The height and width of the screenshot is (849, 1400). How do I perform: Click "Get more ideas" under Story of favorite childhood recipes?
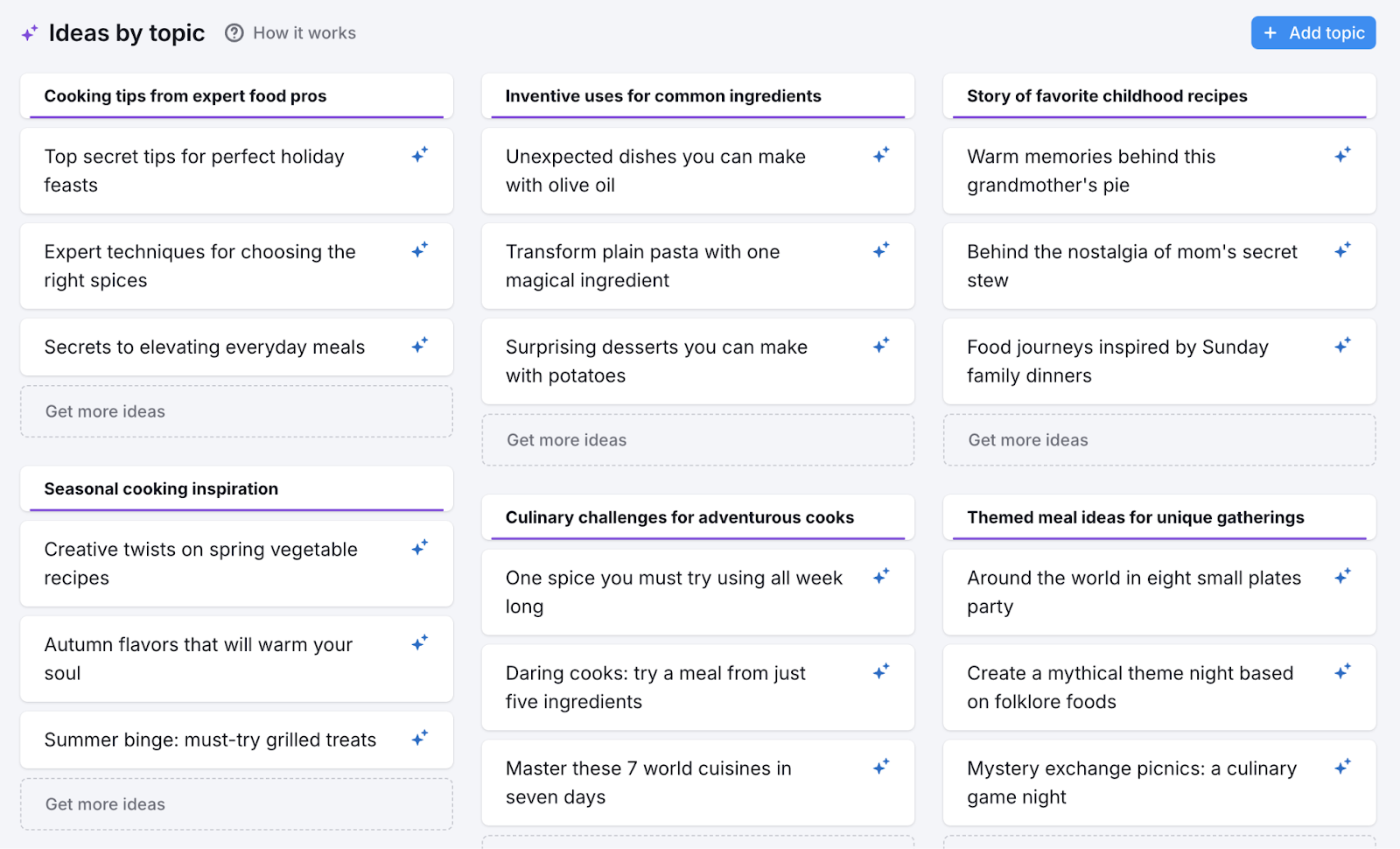pos(1159,440)
